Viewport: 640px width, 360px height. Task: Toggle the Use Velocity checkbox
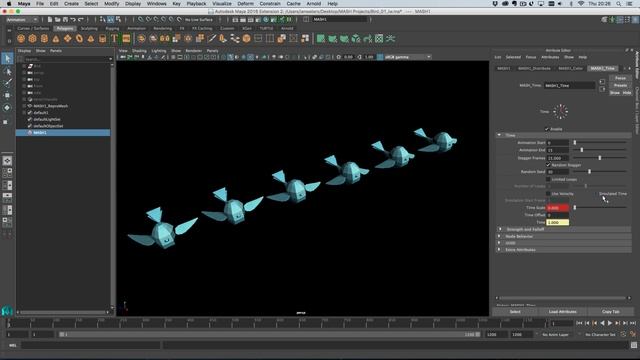[x=548, y=193]
